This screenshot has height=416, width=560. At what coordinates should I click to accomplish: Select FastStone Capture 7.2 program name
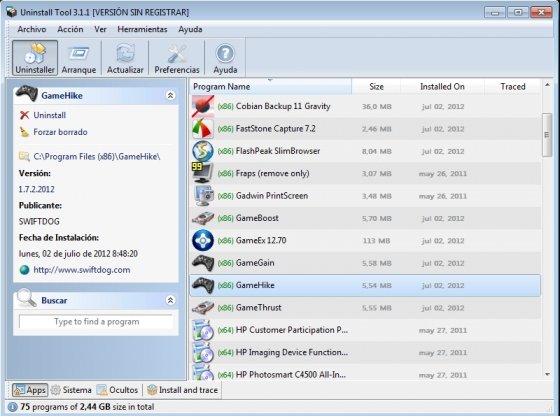click(x=276, y=129)
